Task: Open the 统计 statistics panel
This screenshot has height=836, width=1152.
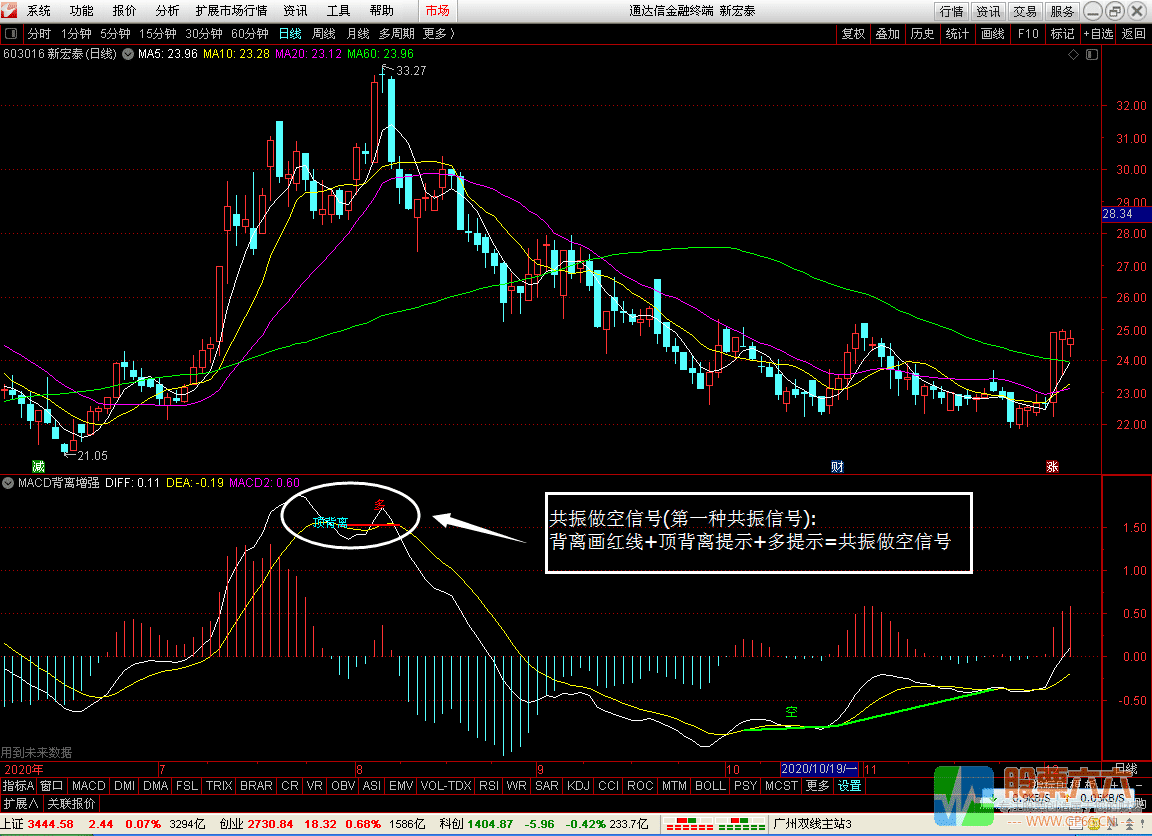Action: [x=955, y=33]
